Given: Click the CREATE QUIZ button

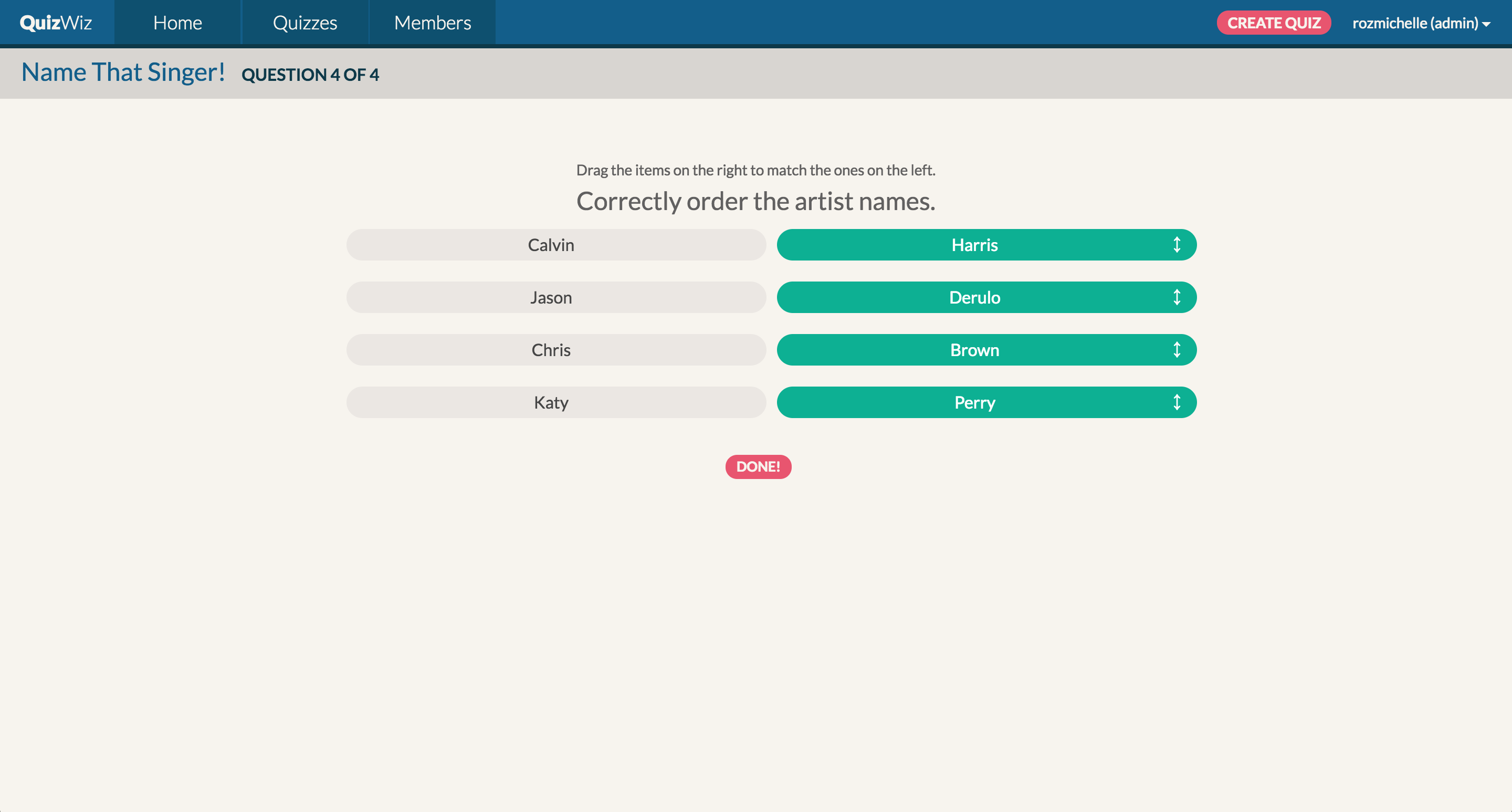Looking at the screenshot, I should (1274, 23).
